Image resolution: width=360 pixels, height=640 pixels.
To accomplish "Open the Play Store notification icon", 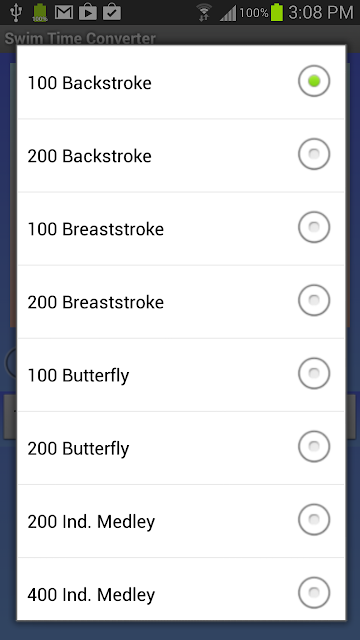I will coord(88,12).
